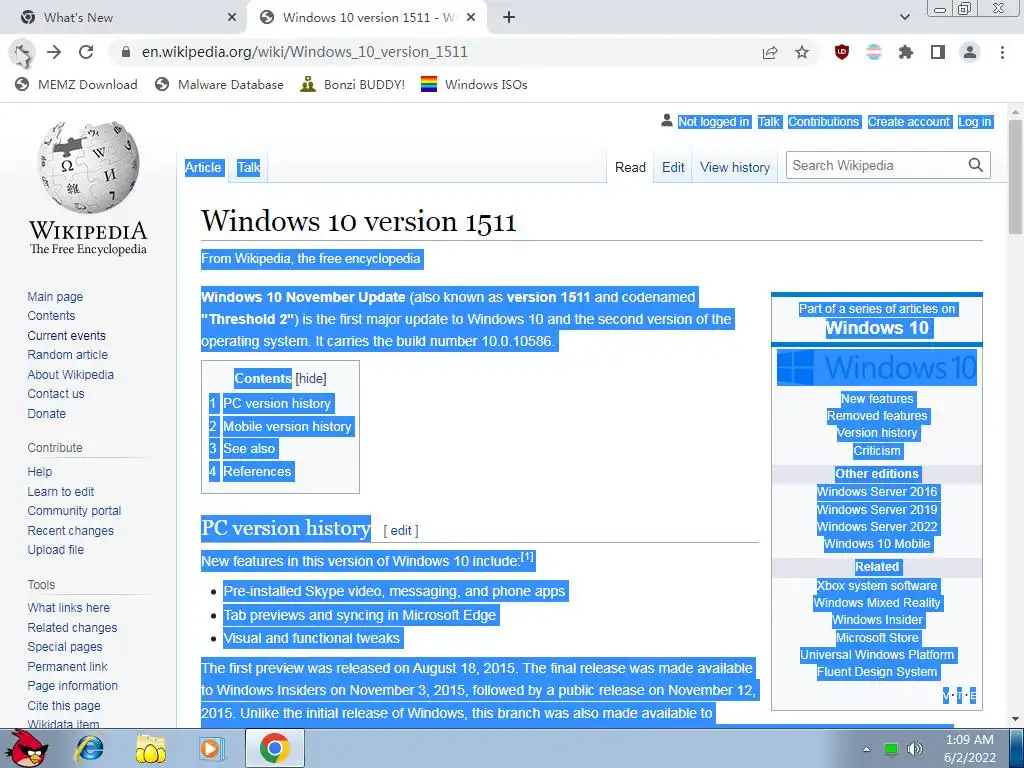The width and height of the screenshot is (1024, 768).
Task: Open New features in the Windows 10 series box
Action: 877,398
